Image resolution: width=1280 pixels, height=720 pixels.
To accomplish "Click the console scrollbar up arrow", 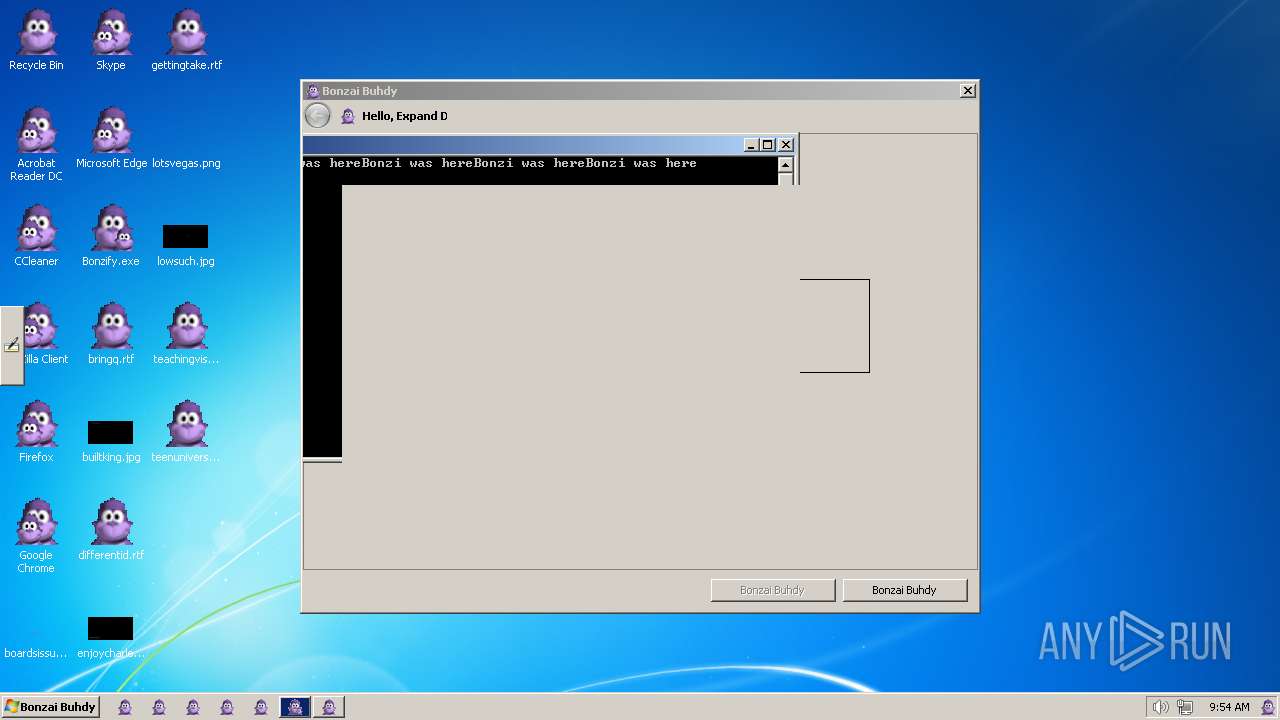I will click(x=785, y=165).
